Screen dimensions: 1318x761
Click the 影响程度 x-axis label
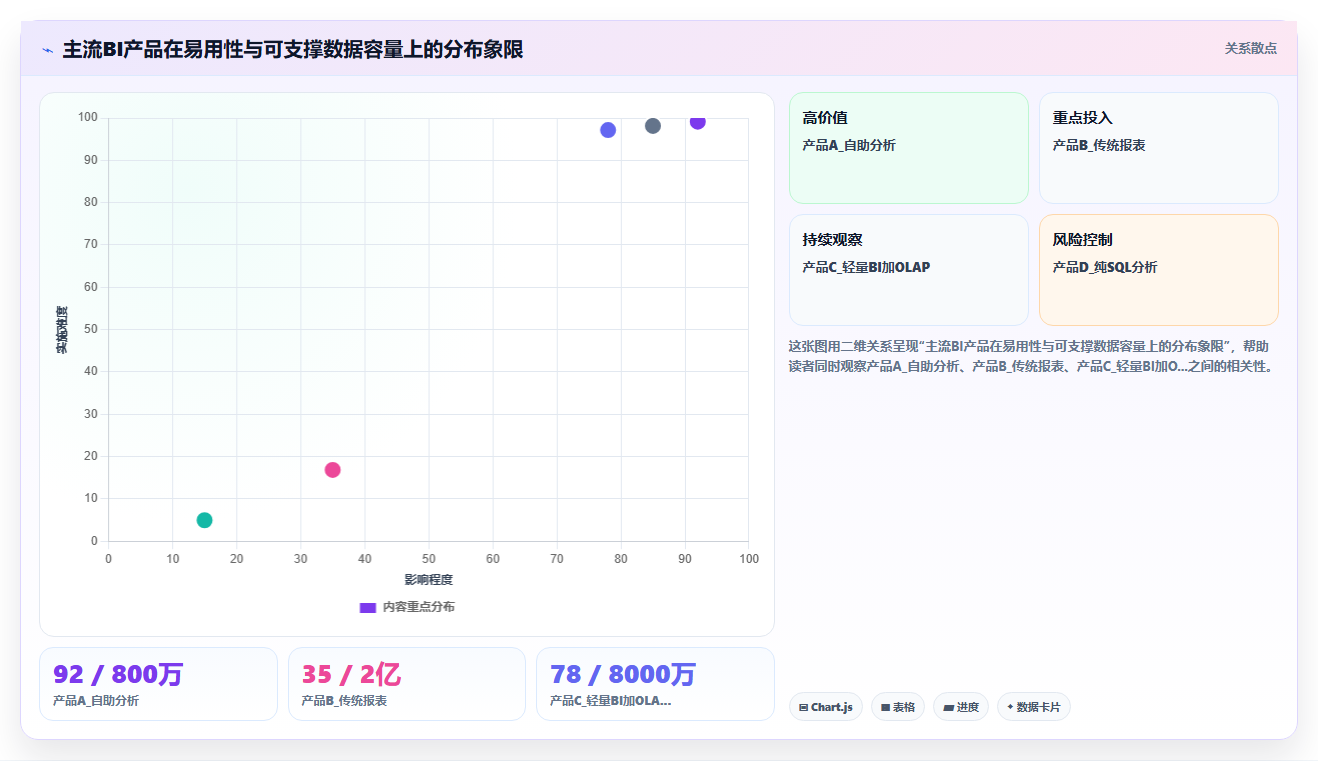tap(429, 580)
